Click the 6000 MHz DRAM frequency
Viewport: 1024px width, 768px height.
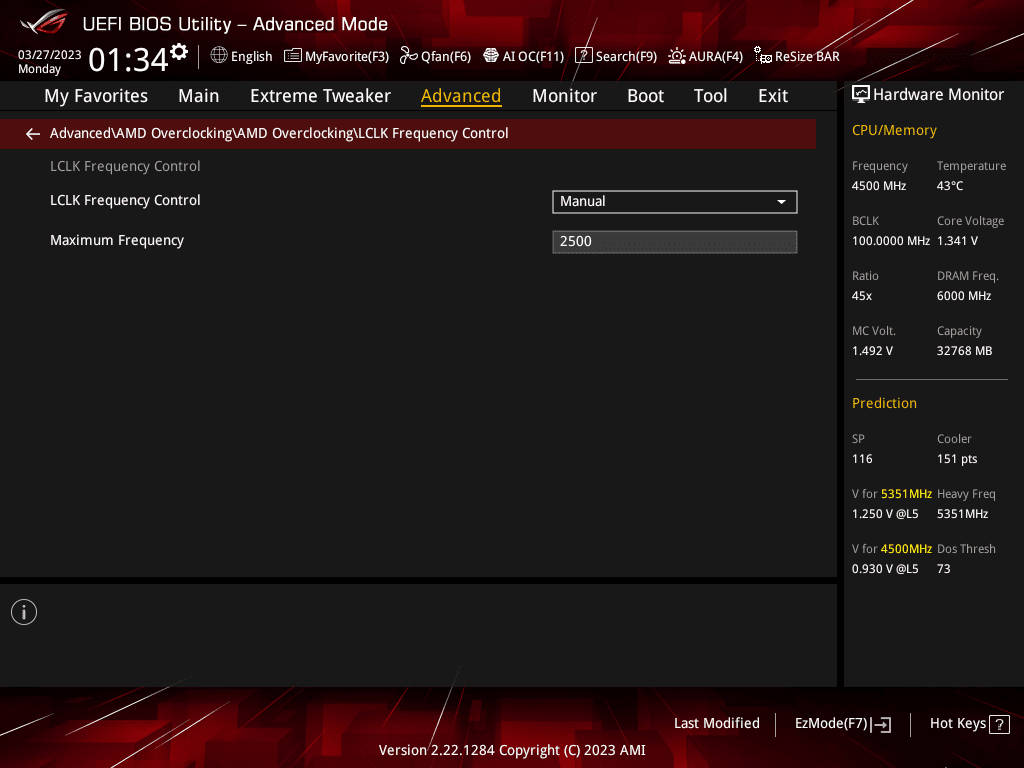point(964,296)
